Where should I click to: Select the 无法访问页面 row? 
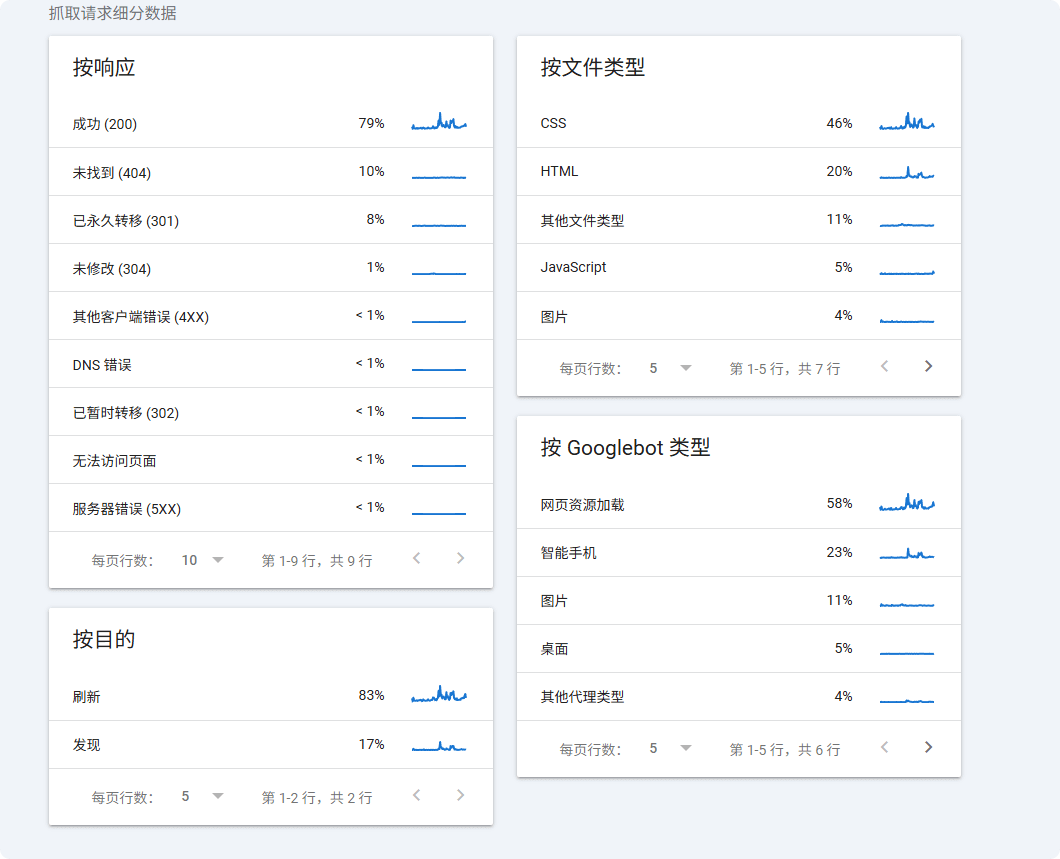tap(270, 460)
